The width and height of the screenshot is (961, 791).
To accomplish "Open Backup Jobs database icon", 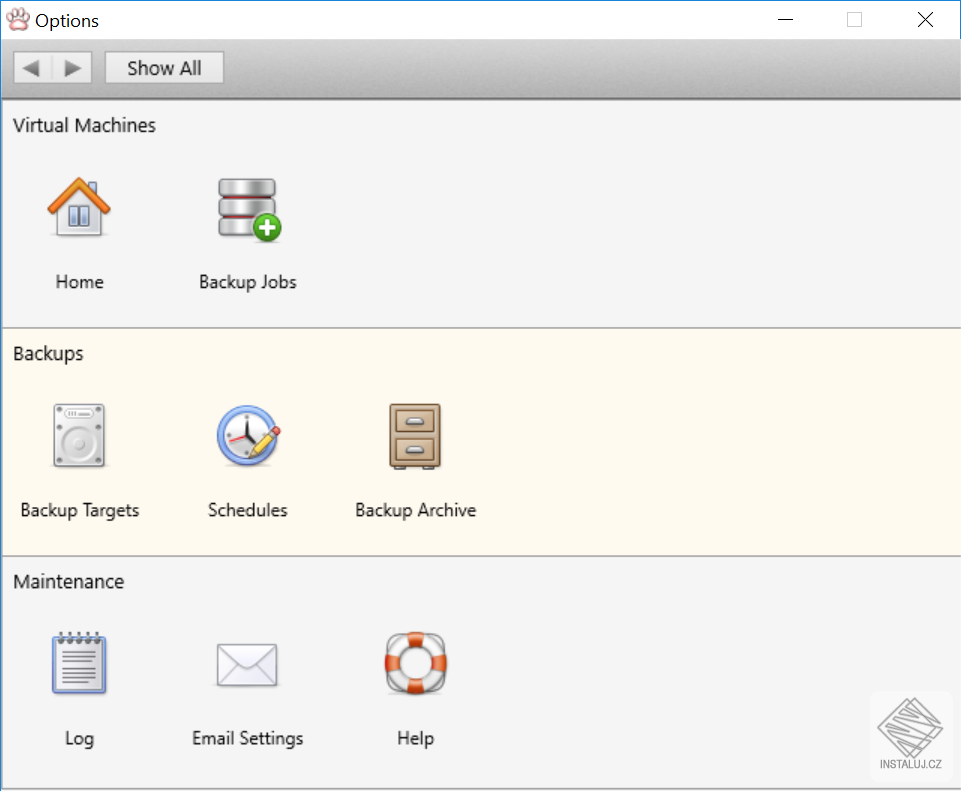I will (x=249, y=210).
